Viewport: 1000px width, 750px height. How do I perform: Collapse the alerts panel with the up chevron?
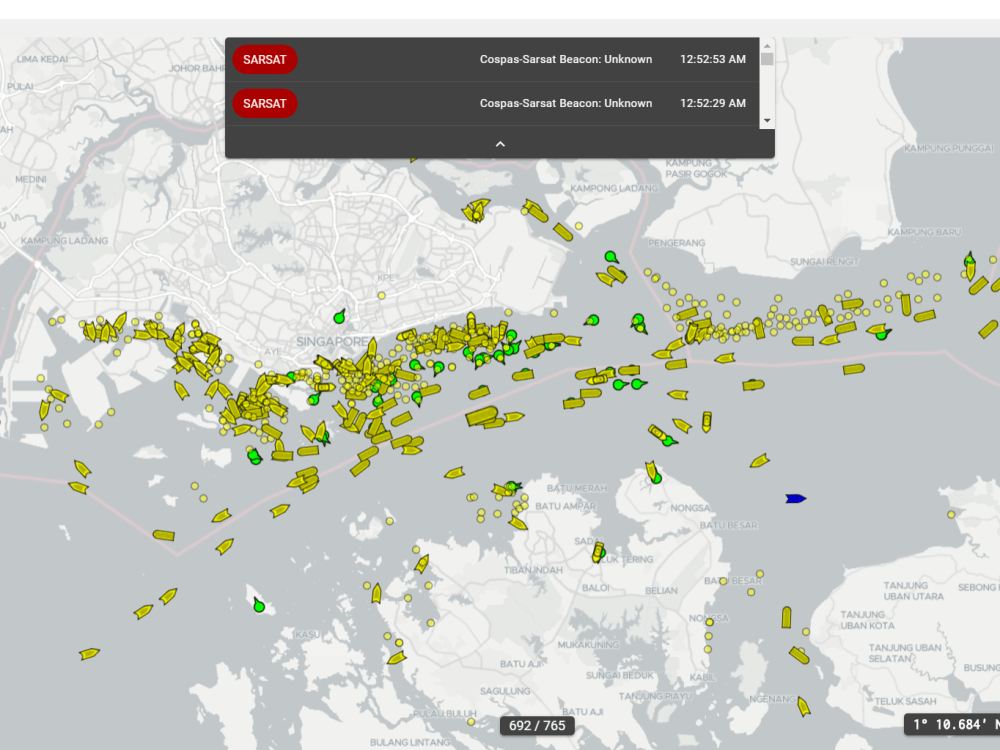tap(500, 144)
